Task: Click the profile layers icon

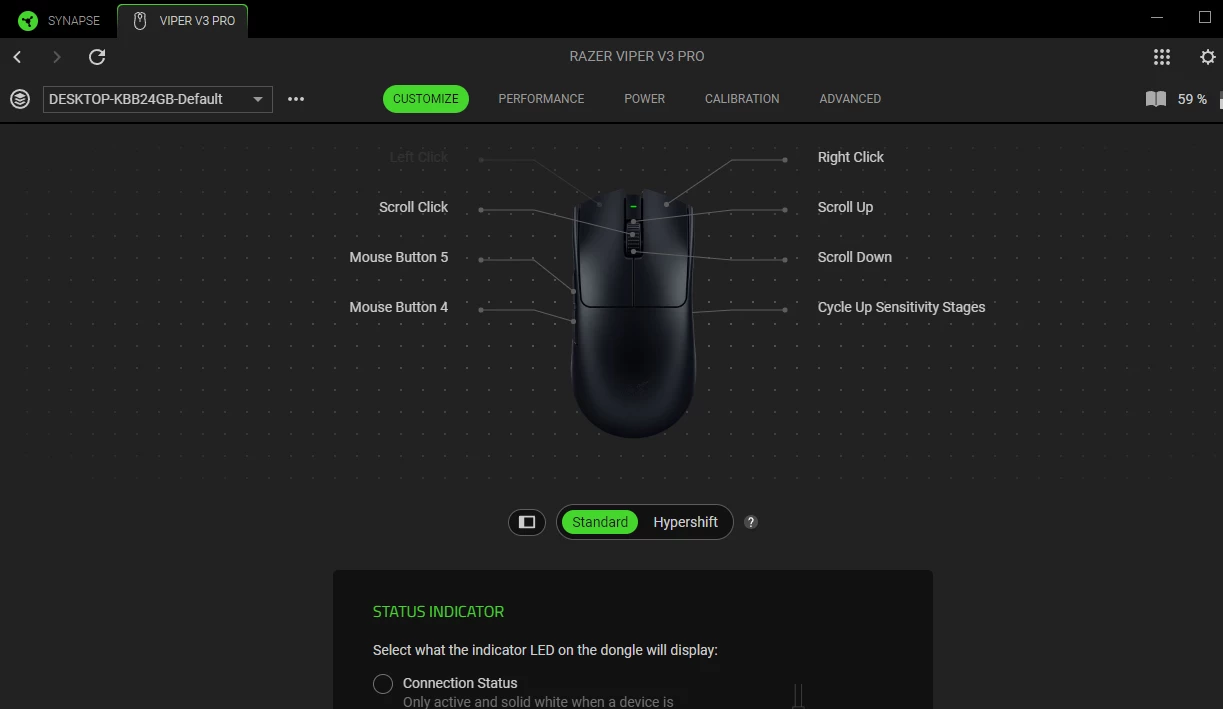Action: coord(20,99)
